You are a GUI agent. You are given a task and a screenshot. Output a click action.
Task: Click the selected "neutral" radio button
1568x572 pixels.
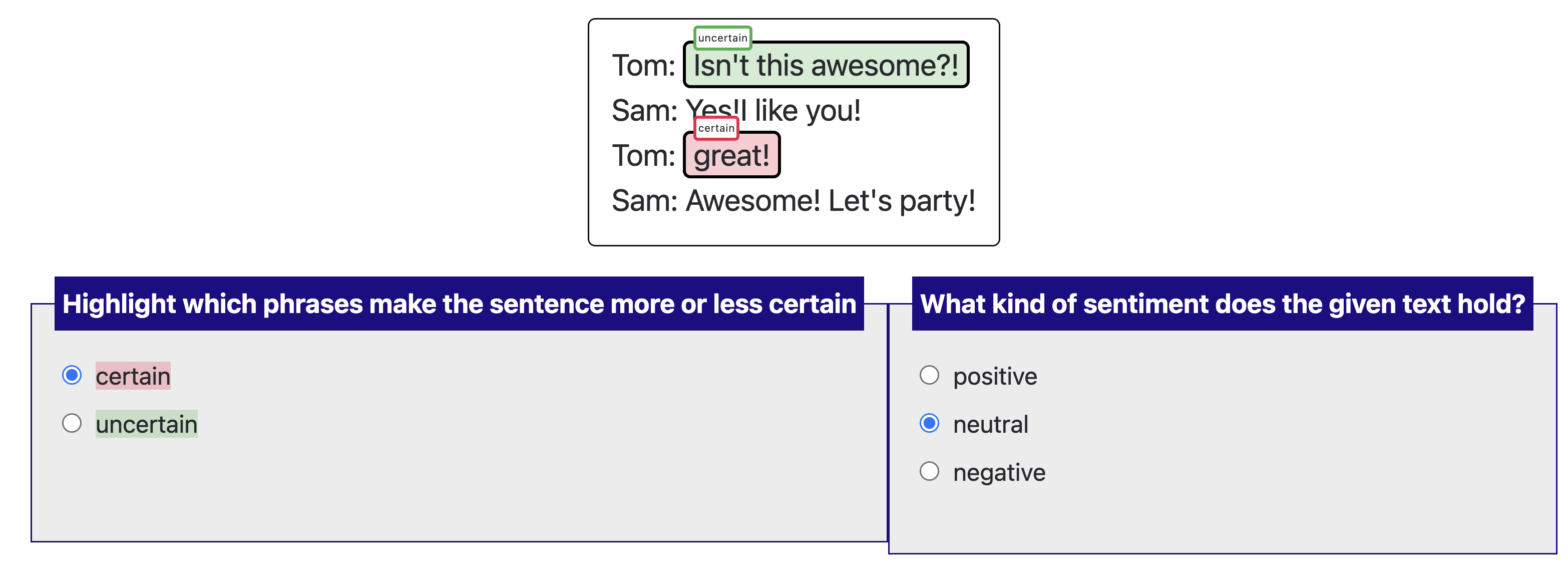(x=929, y=423)
